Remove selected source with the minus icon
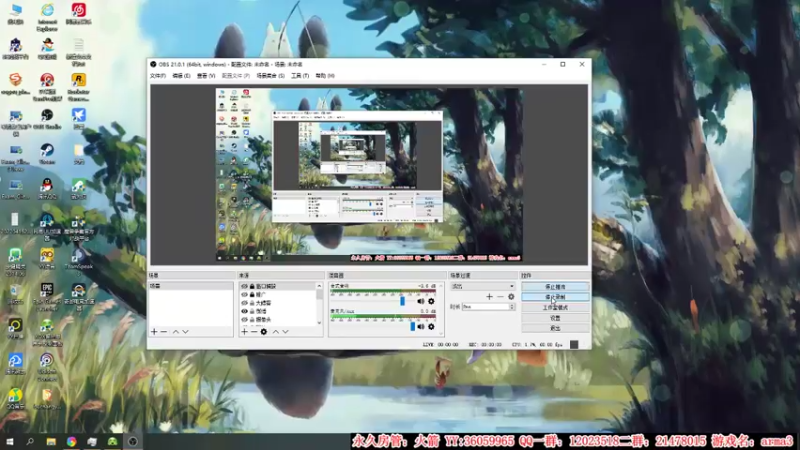800x450 pixels. [x=254, y=332]
